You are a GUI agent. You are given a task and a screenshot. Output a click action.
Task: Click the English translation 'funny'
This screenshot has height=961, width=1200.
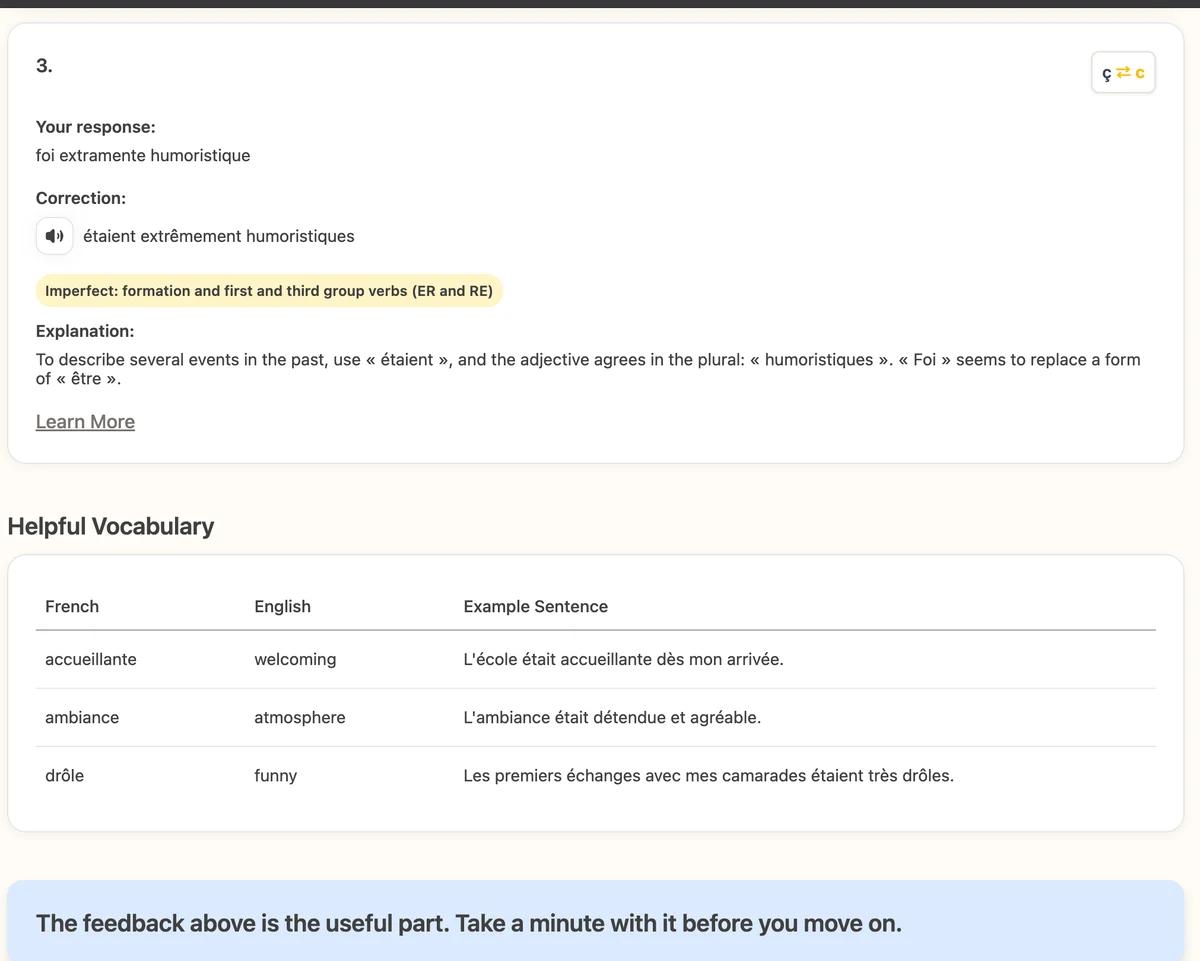click(x=276, y=775)
